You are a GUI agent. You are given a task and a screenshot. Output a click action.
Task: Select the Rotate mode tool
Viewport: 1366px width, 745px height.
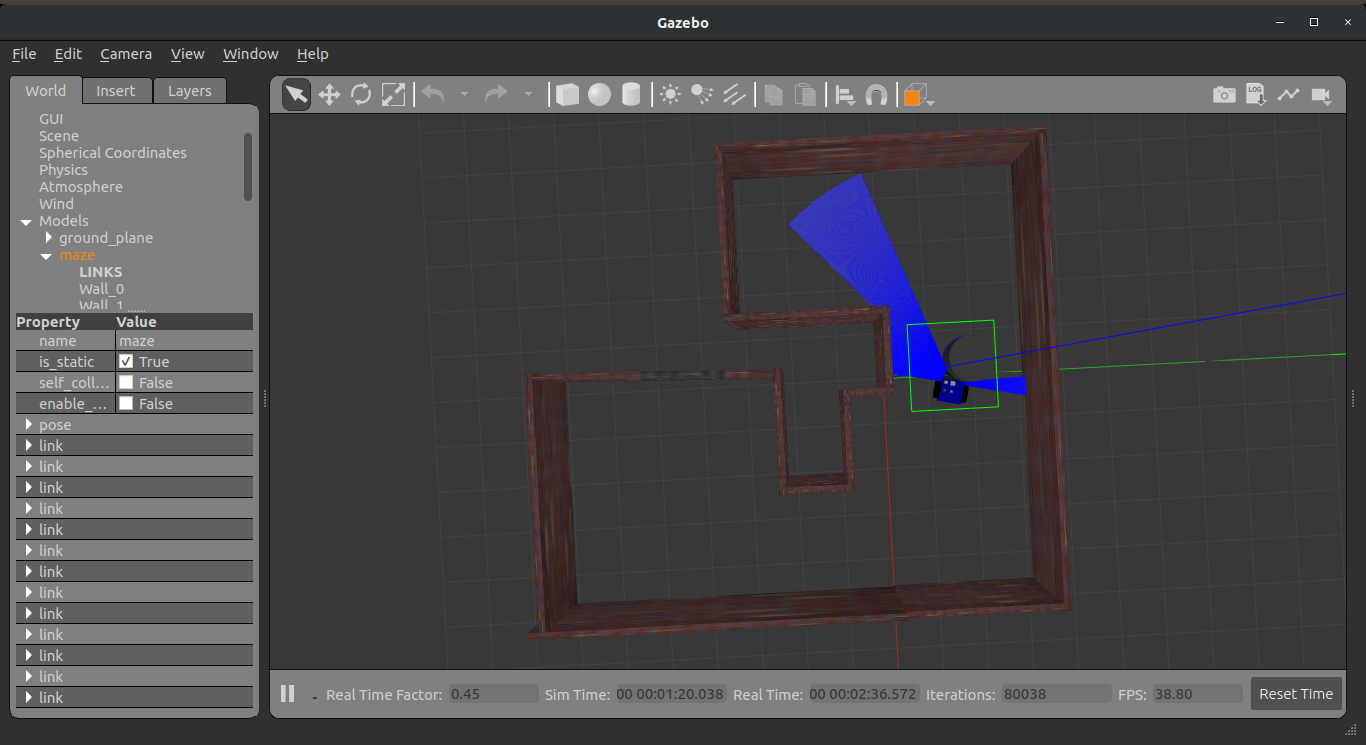click(x=361, y=95)
